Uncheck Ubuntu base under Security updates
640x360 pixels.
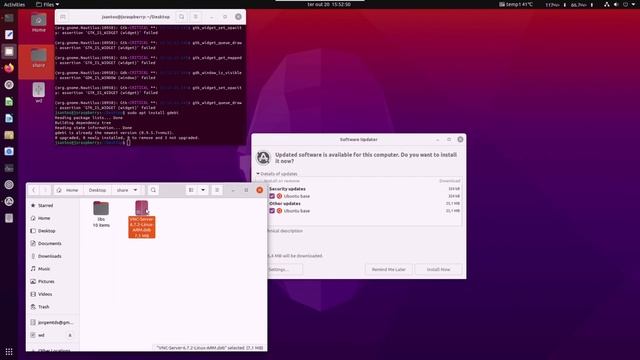click(272, 196)
